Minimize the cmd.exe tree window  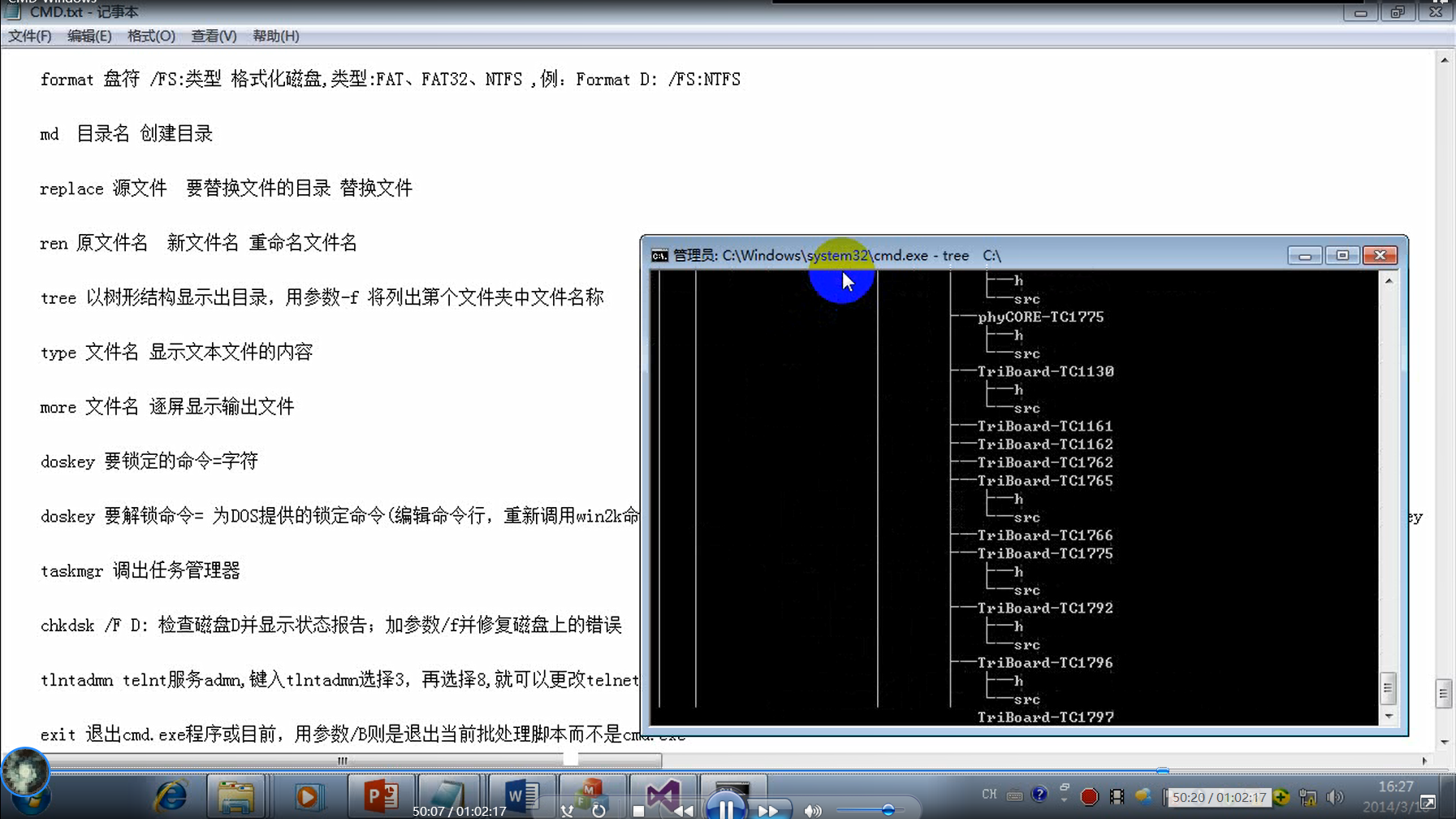point(1304,255)
